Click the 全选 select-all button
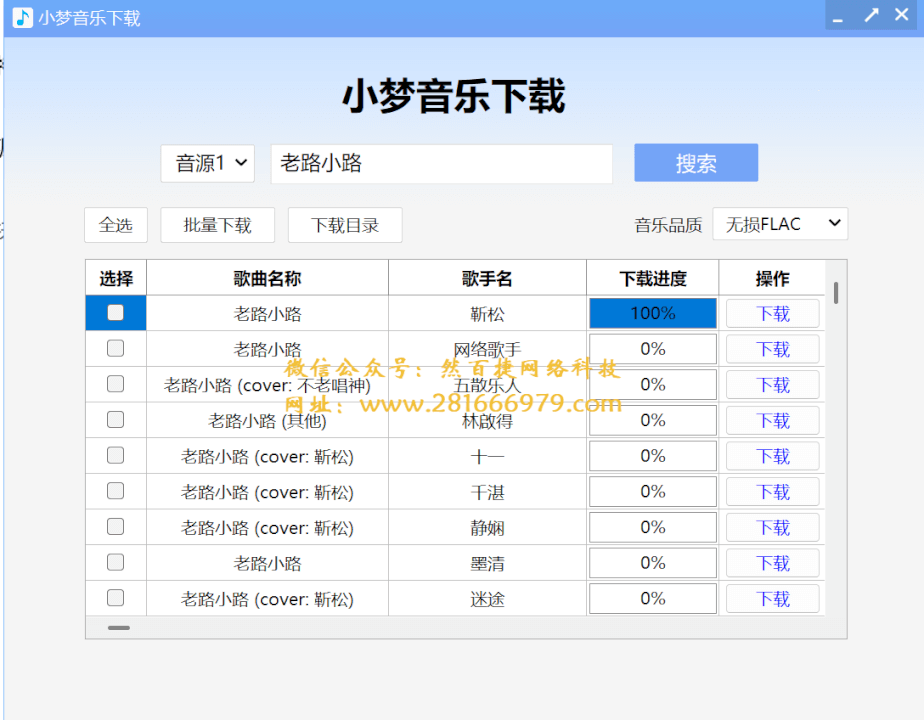This screenshot has width=924, height=720. (116, 225)
